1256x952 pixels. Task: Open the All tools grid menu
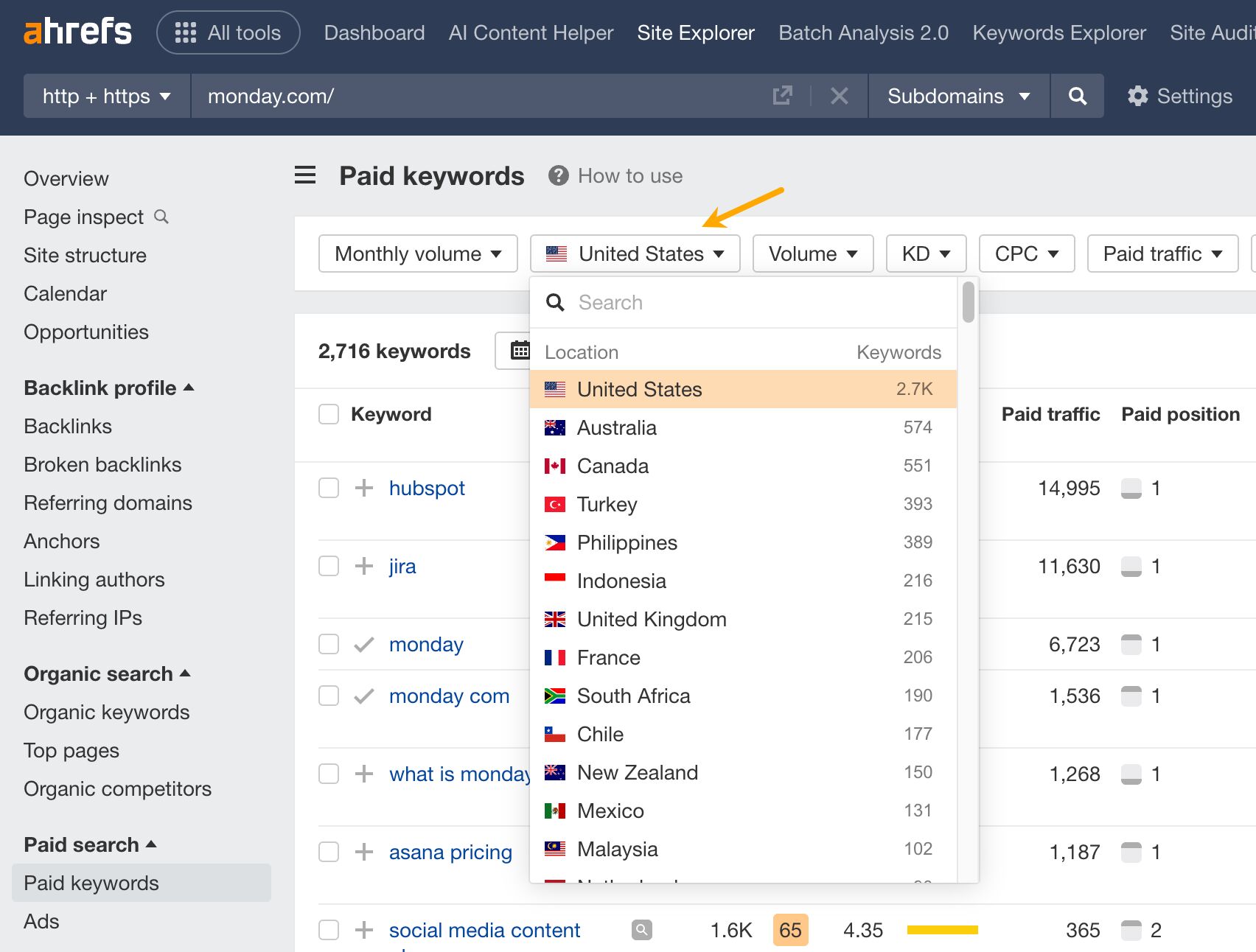[227, 32]
